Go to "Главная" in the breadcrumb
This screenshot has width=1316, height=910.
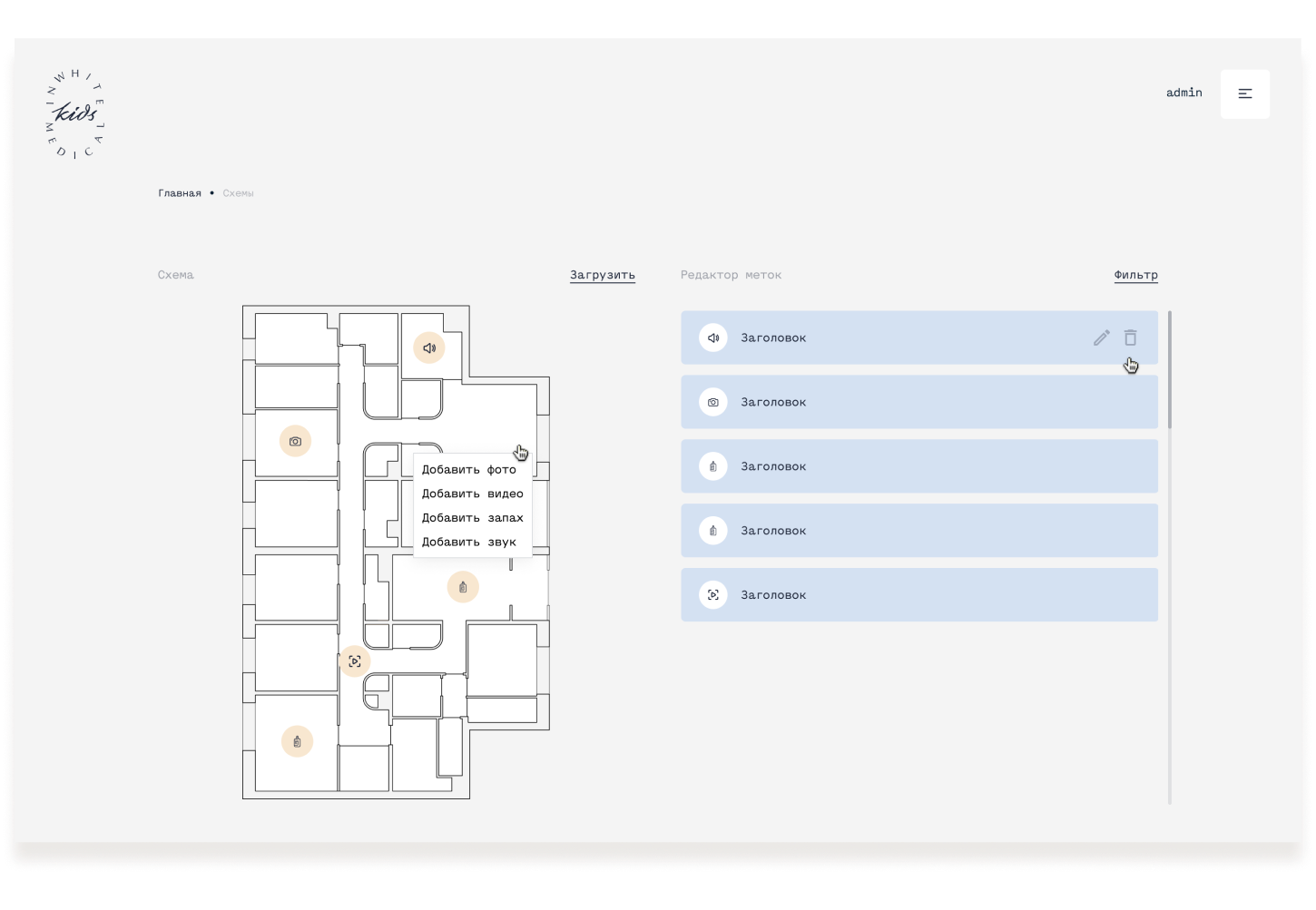[180, 193]
